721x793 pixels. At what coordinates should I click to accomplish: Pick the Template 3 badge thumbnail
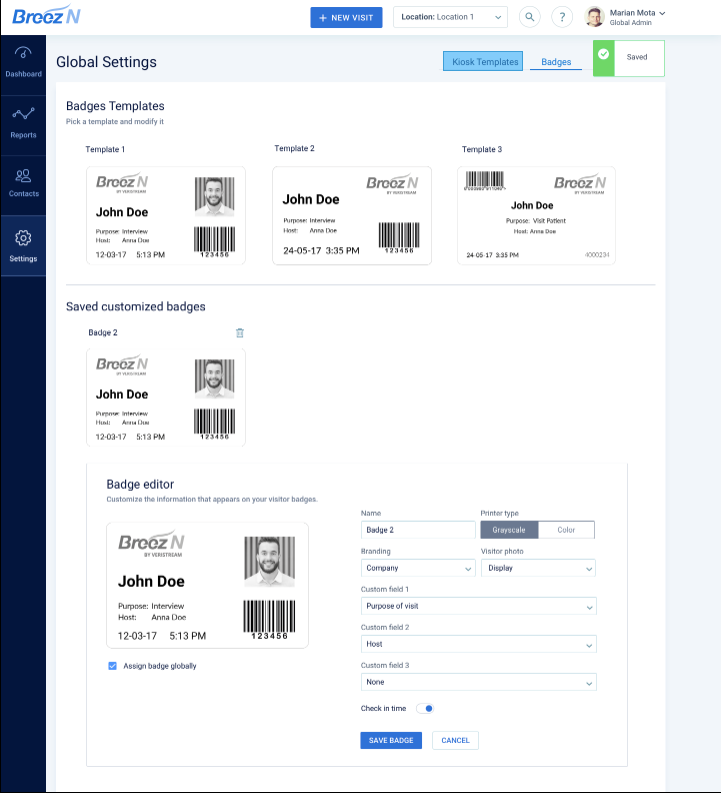pos(536,215)
